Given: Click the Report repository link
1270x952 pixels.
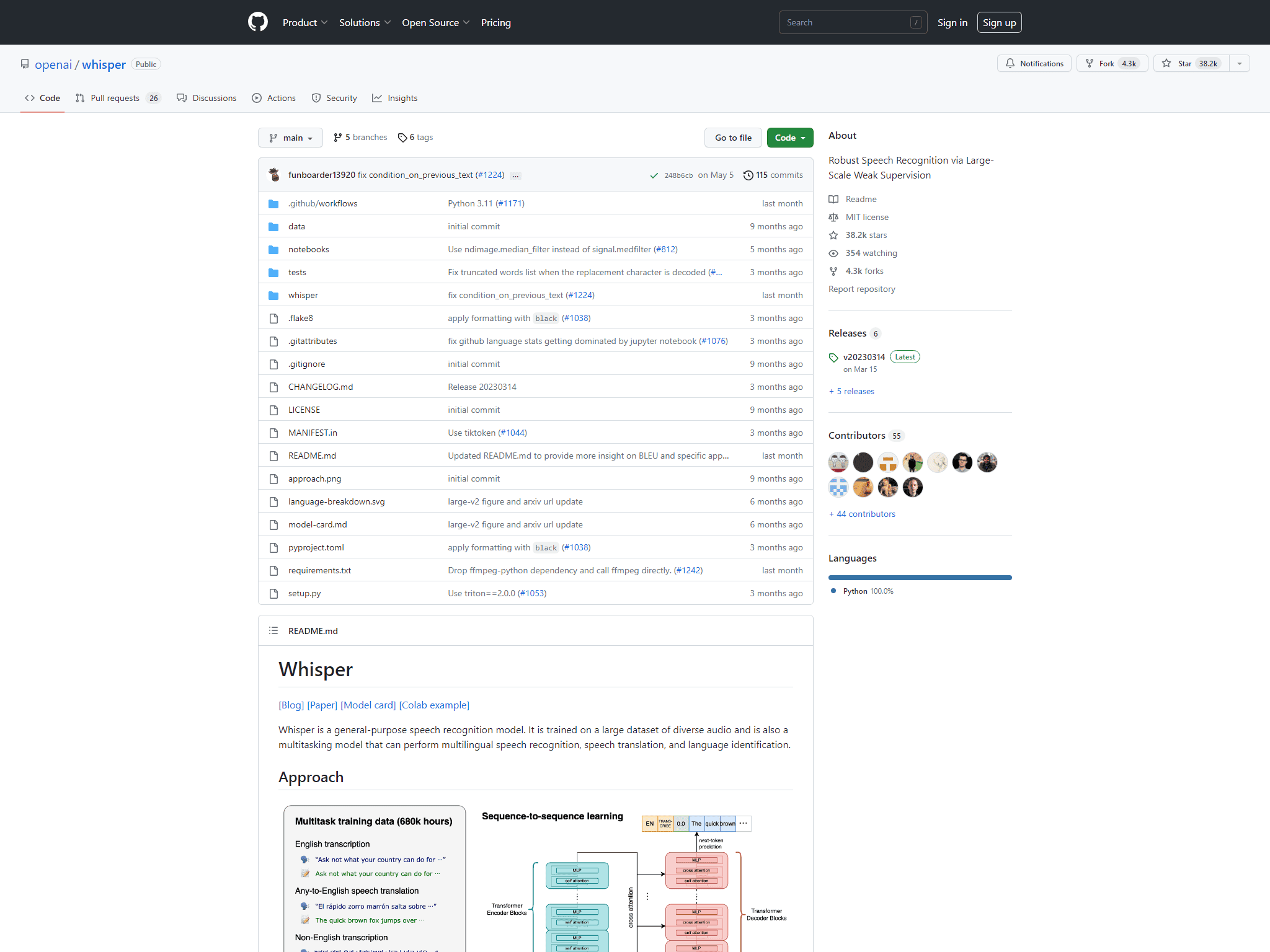Looking at the screenshot, I should tap(862, 289).
